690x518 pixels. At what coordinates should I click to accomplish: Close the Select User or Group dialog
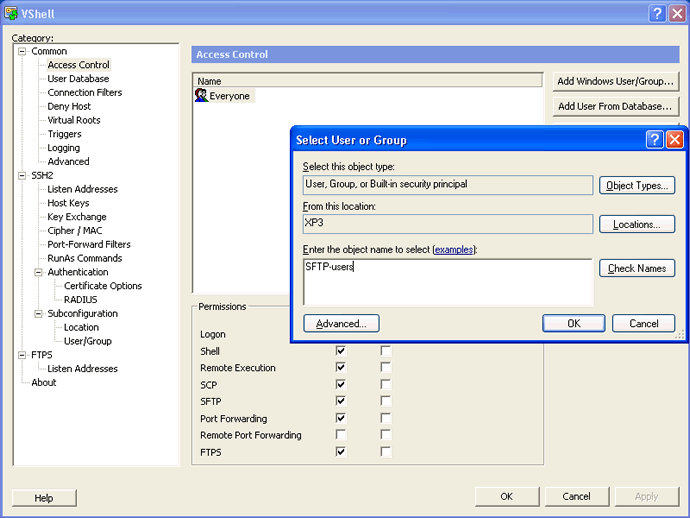point(675,140)
